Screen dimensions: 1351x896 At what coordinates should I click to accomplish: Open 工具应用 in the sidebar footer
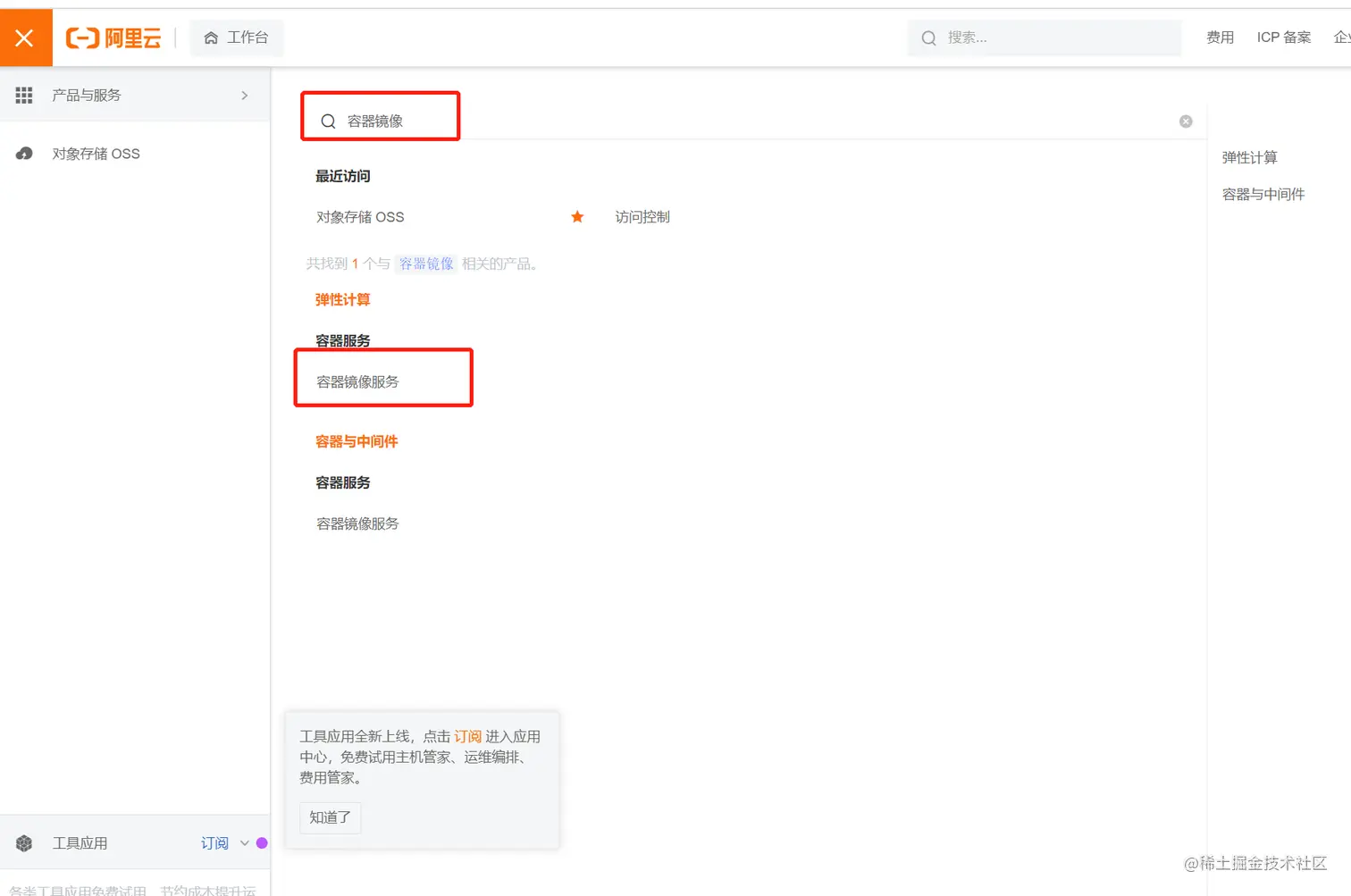pos(80,843)
